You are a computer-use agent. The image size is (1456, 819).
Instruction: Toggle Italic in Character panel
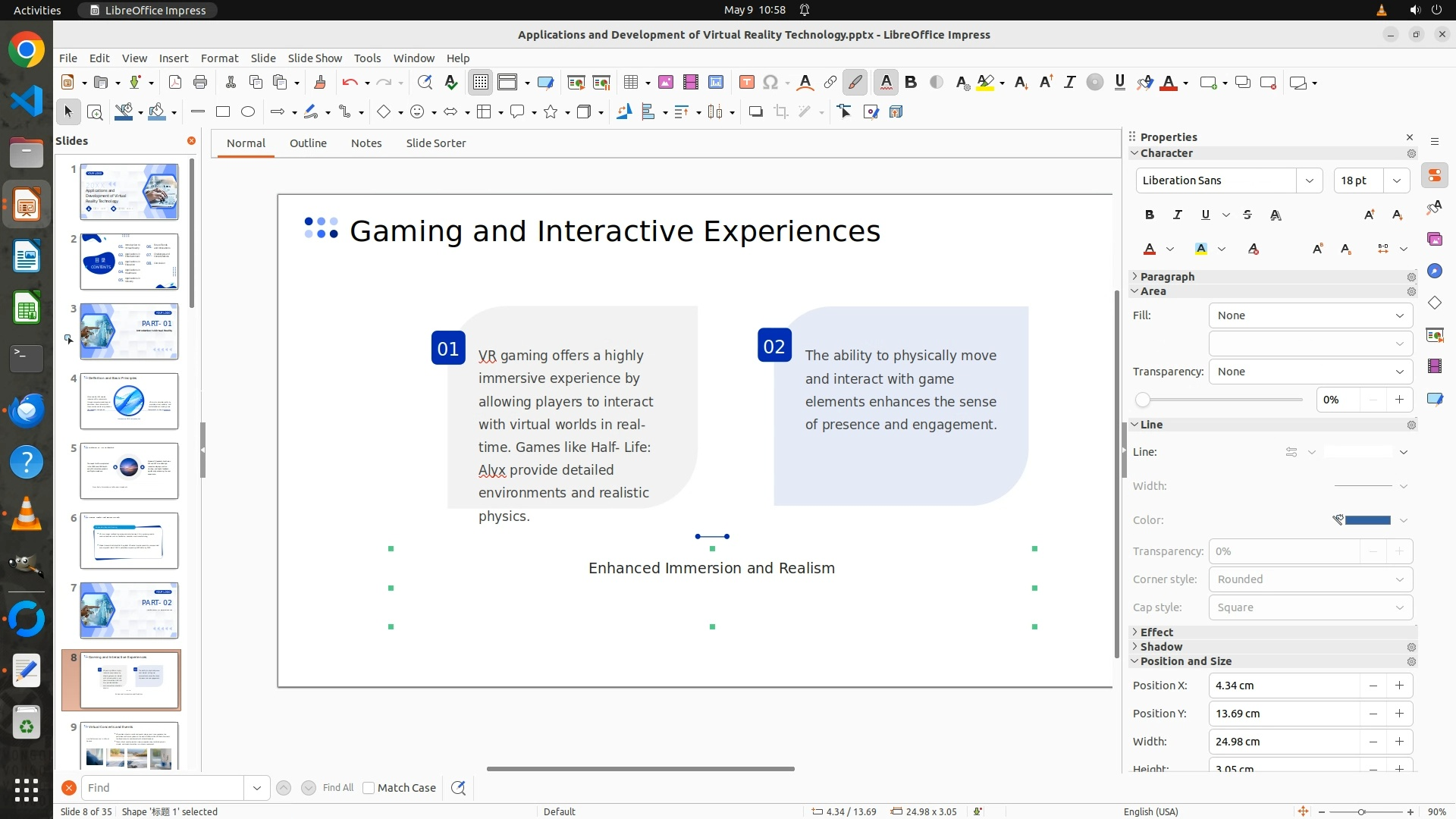(x=1177, y=215)
